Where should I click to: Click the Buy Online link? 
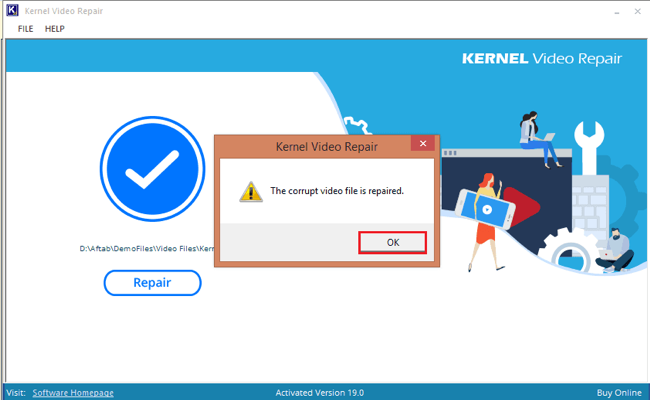620,393
